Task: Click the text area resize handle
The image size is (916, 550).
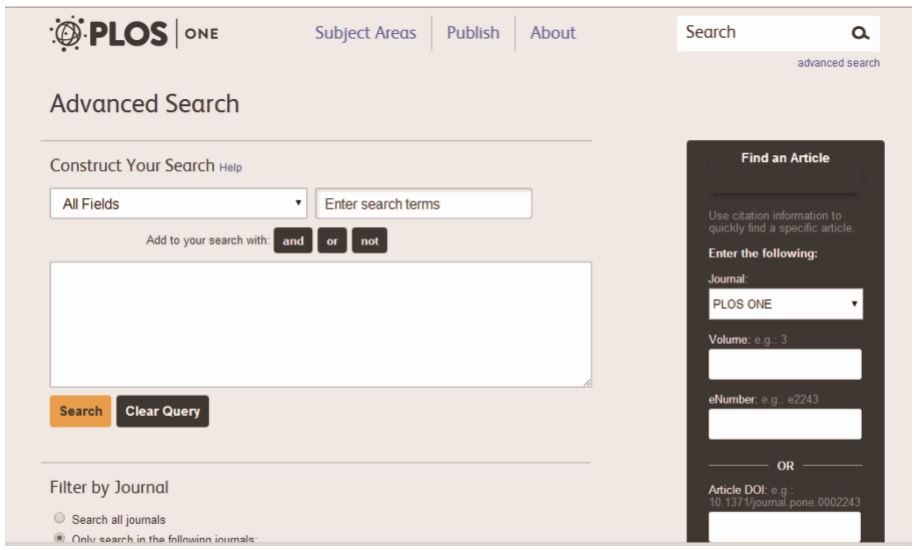Action: (587, 382)
